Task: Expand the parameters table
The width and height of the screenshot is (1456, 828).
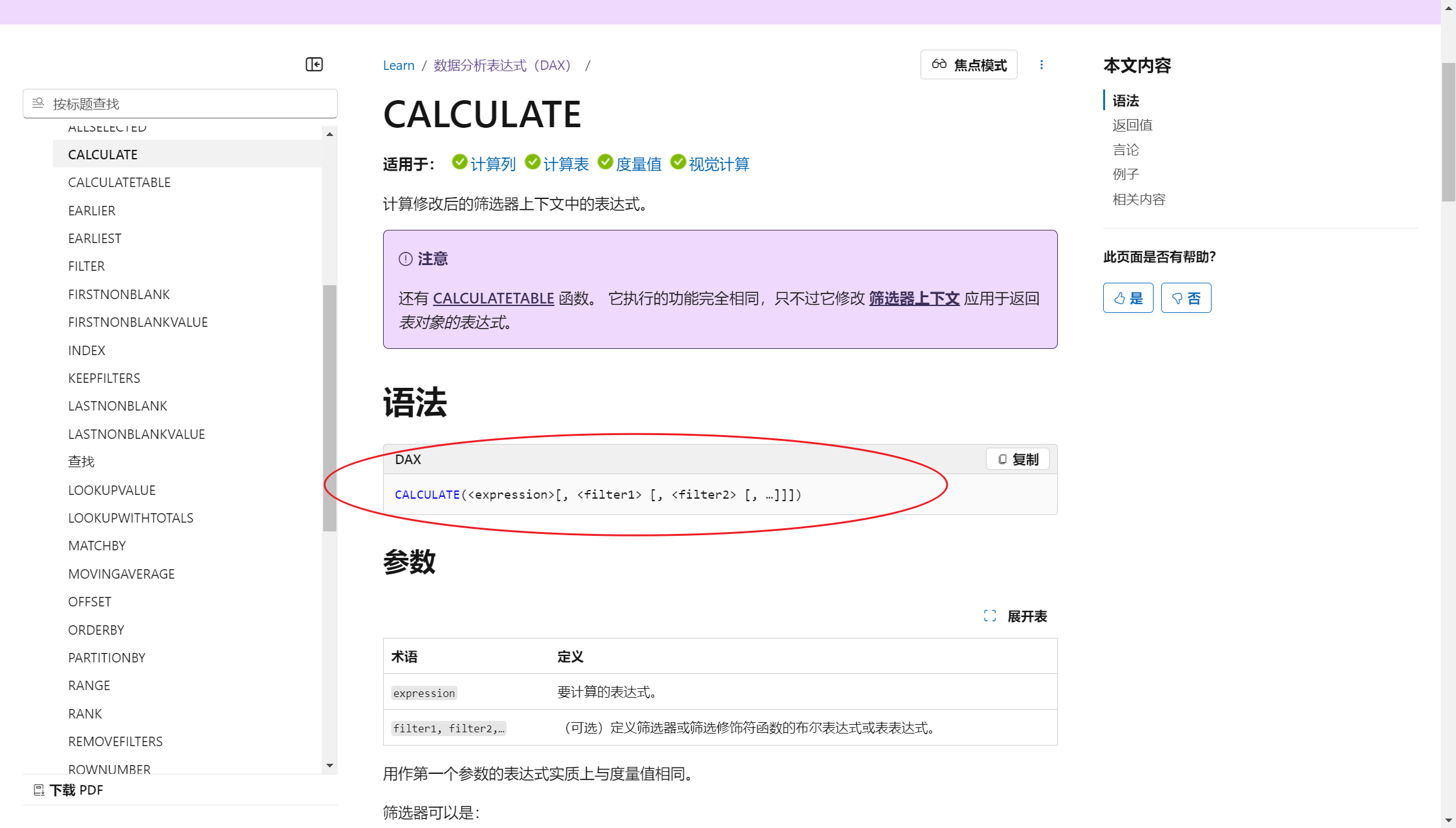Action: [1016, 616]
